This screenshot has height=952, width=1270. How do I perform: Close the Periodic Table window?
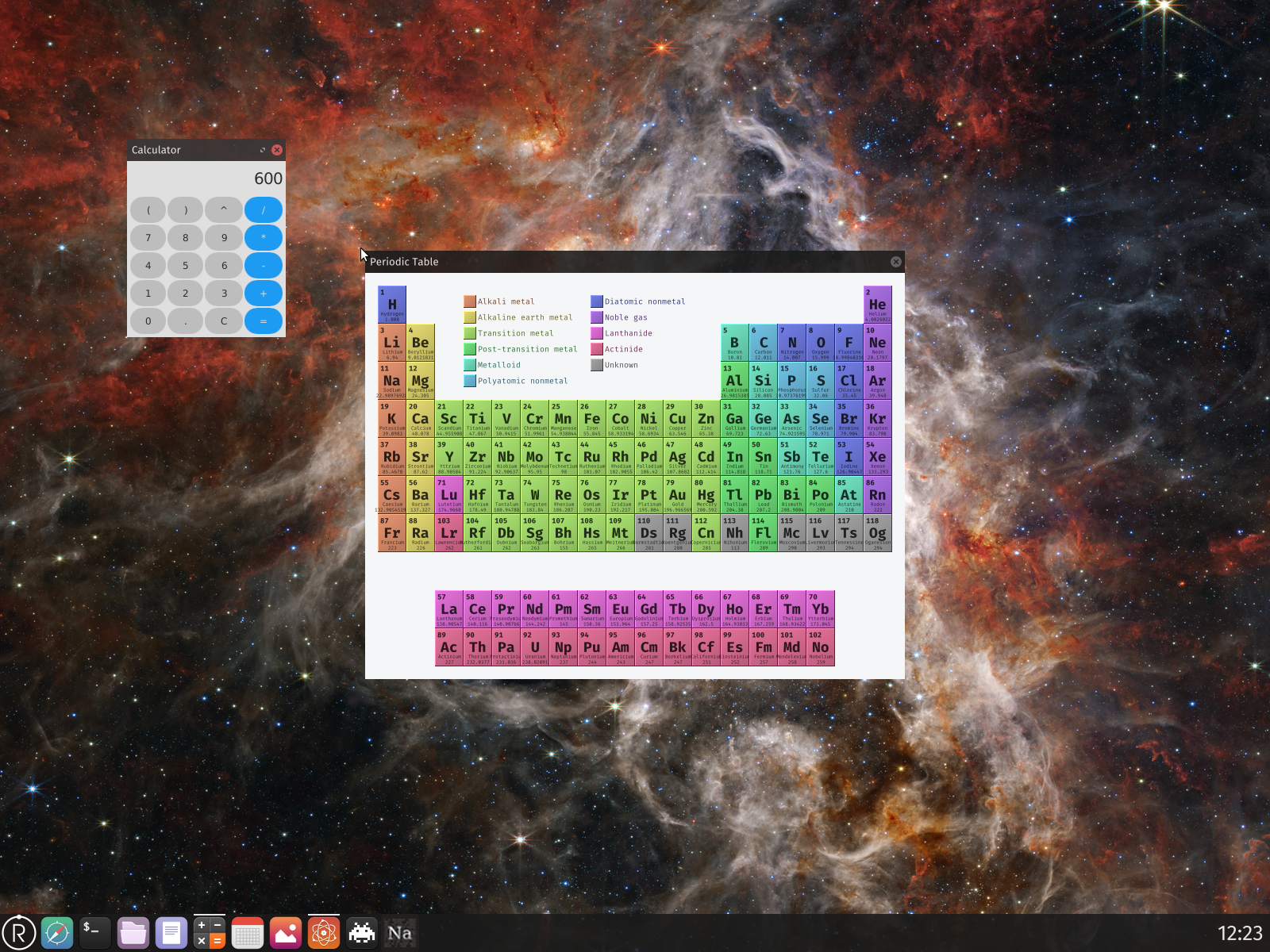896,262
